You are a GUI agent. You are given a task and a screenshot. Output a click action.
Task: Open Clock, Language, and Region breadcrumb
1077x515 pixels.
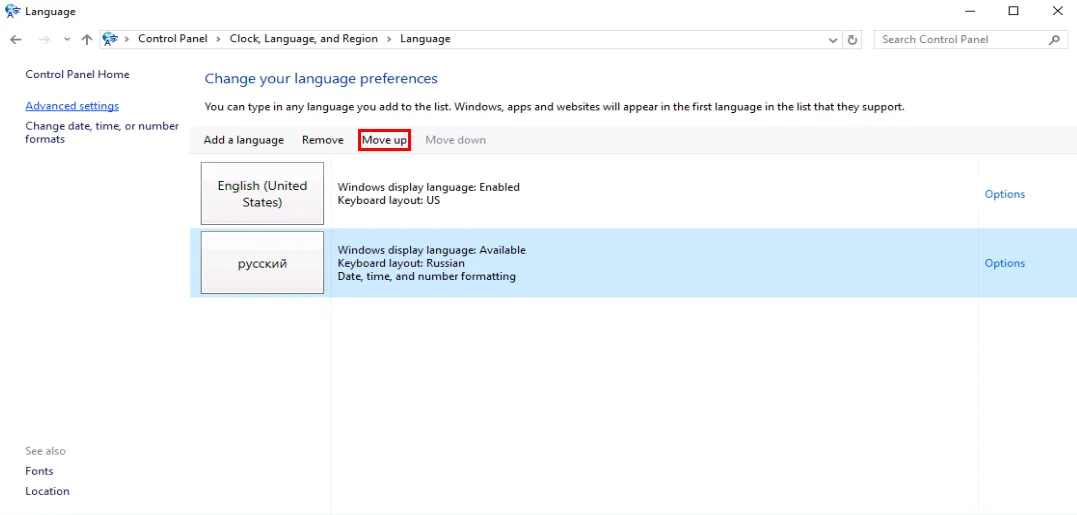pos(303,39)
